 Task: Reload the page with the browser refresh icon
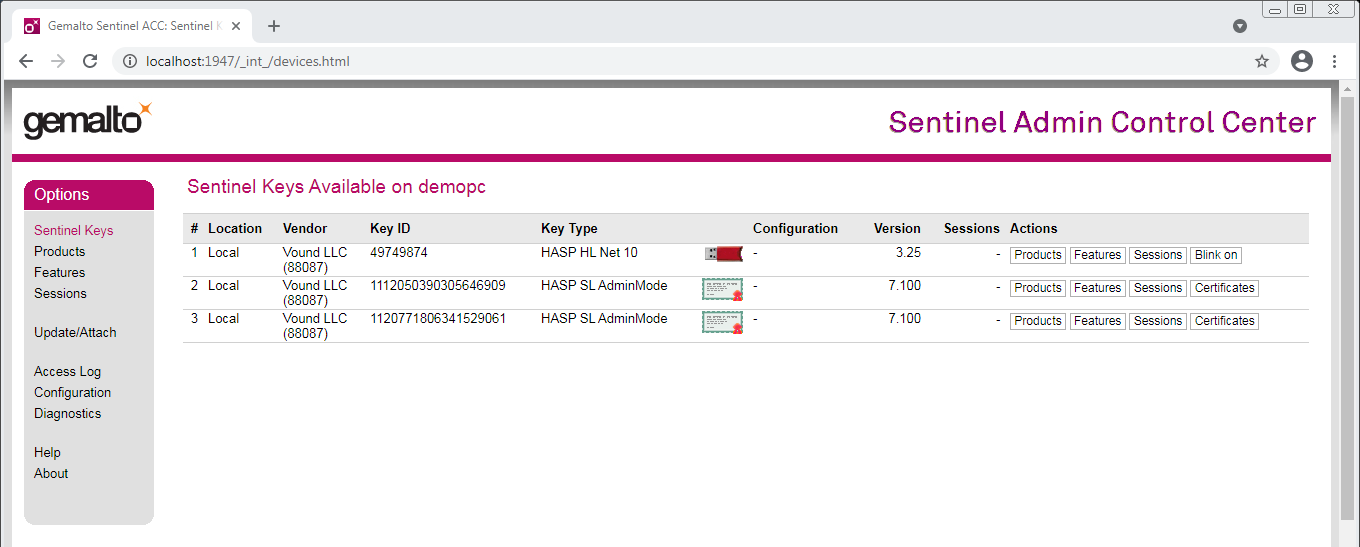pyautogui.click(x=90, y=61)
